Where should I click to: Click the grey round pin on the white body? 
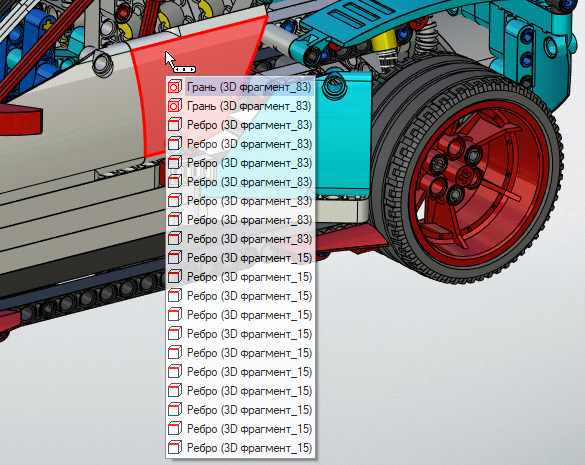click(103, 63)
